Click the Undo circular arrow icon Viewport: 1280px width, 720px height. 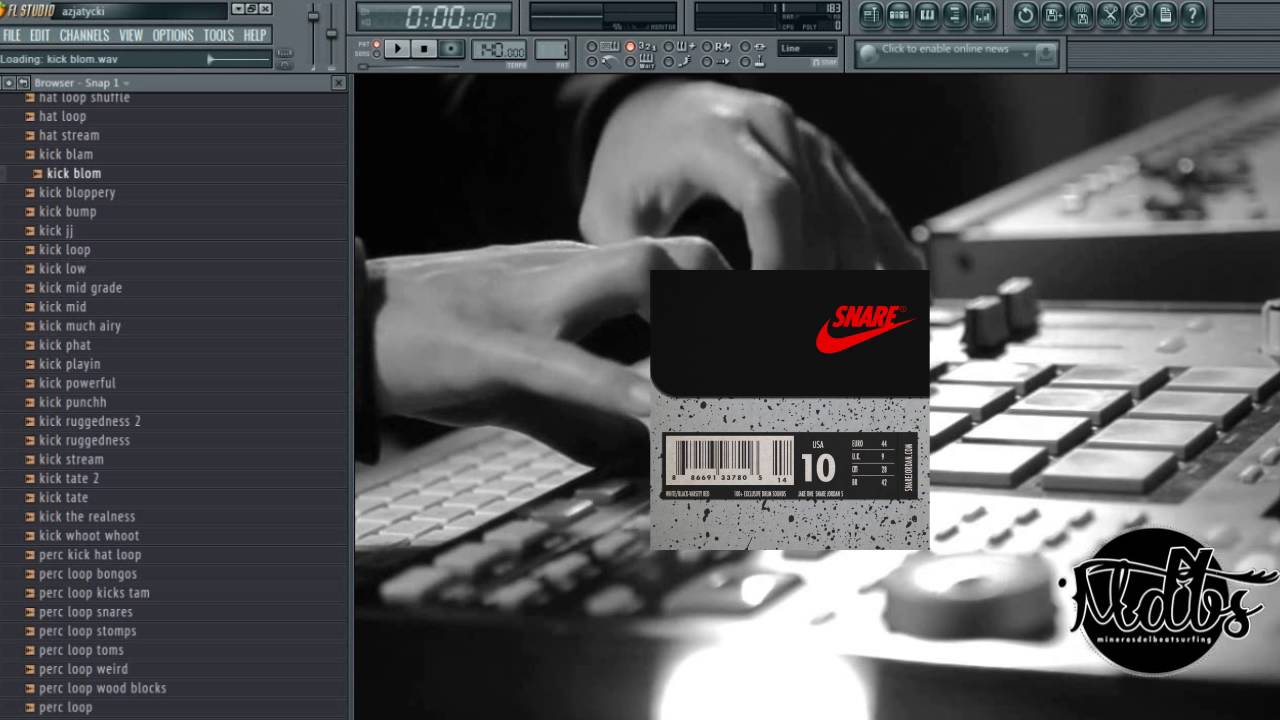[x=1025, y=15]
